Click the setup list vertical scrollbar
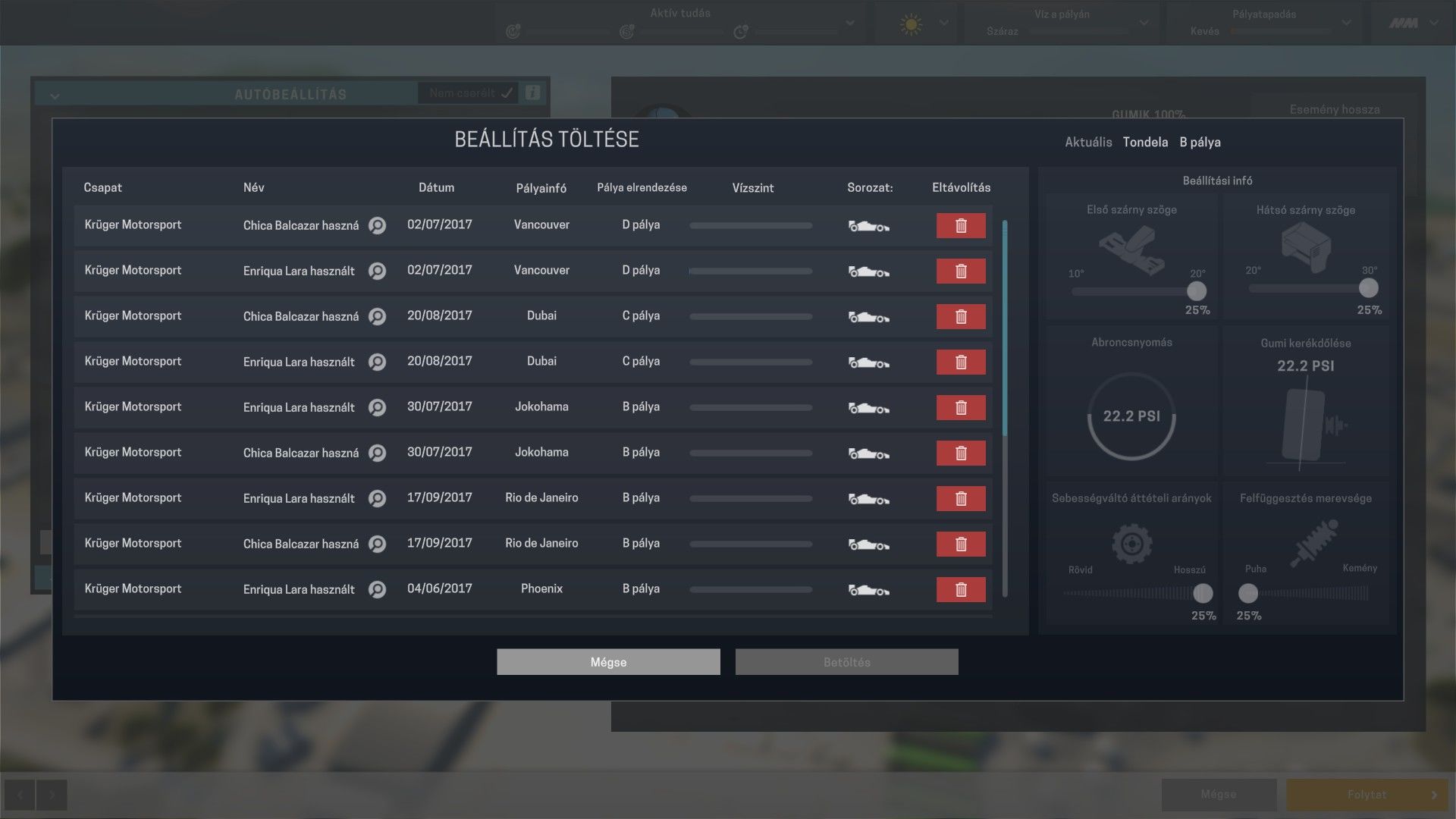 pyautogui.click(x=1005, y=328)
